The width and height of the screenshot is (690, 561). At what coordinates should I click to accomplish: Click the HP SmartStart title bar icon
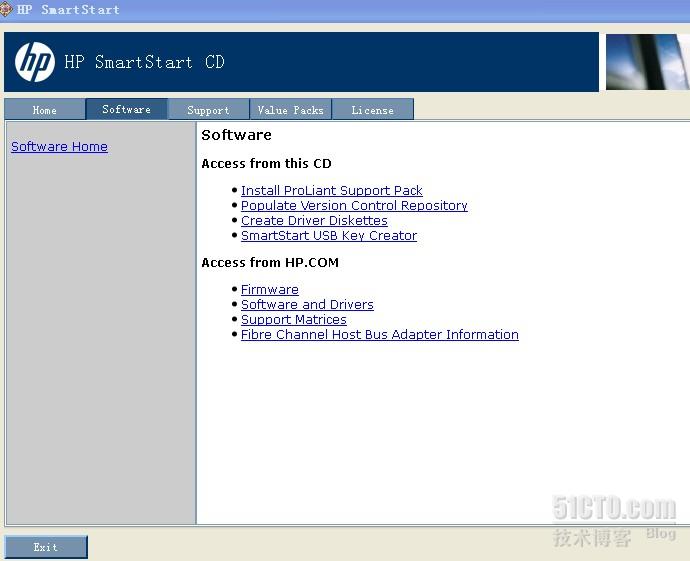pyautogui.click(x=5, y=9)
